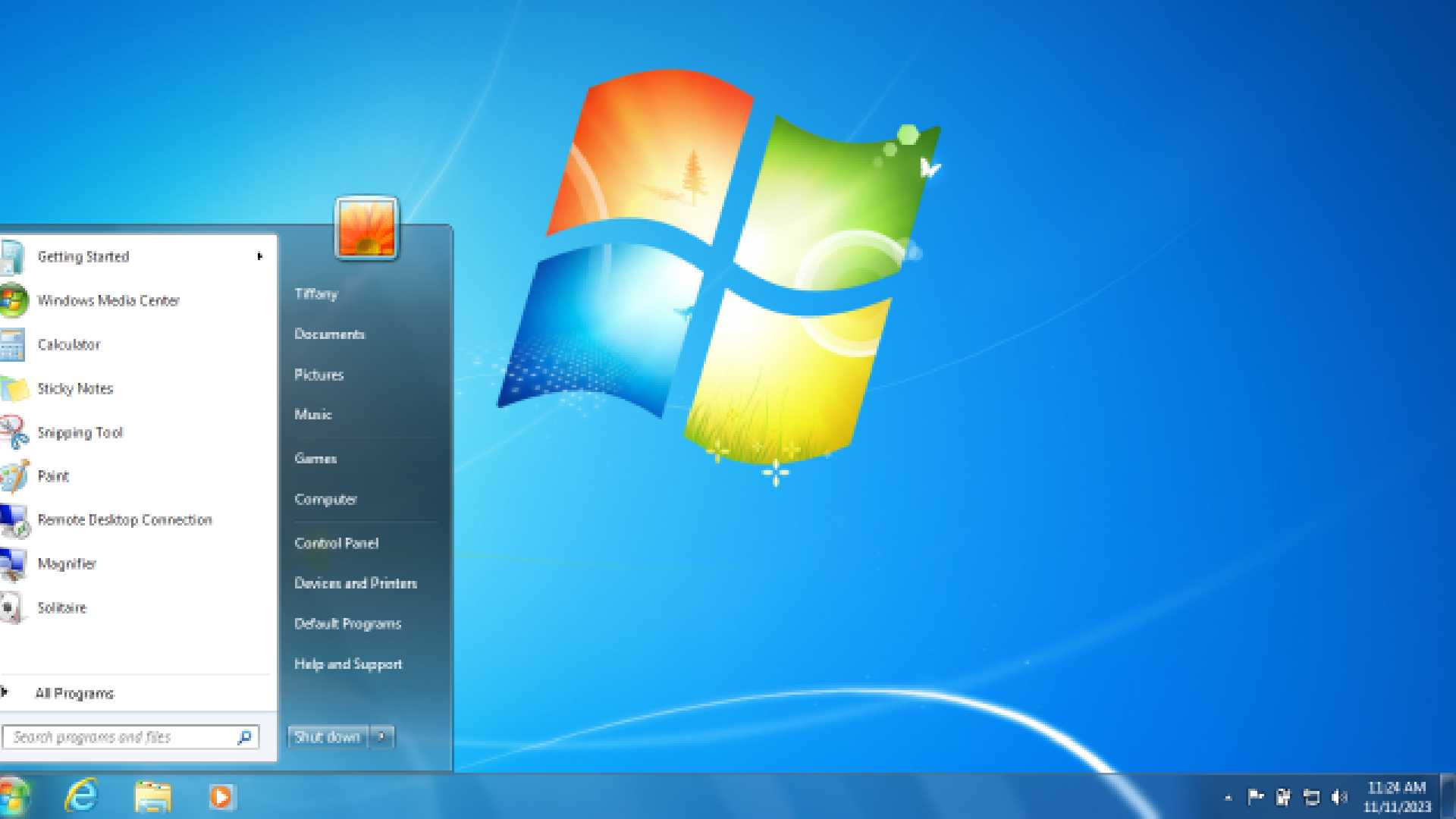Expand the Shut down options arrow
The width and height of the screenshot is (1456, 819).
(382, 736)
